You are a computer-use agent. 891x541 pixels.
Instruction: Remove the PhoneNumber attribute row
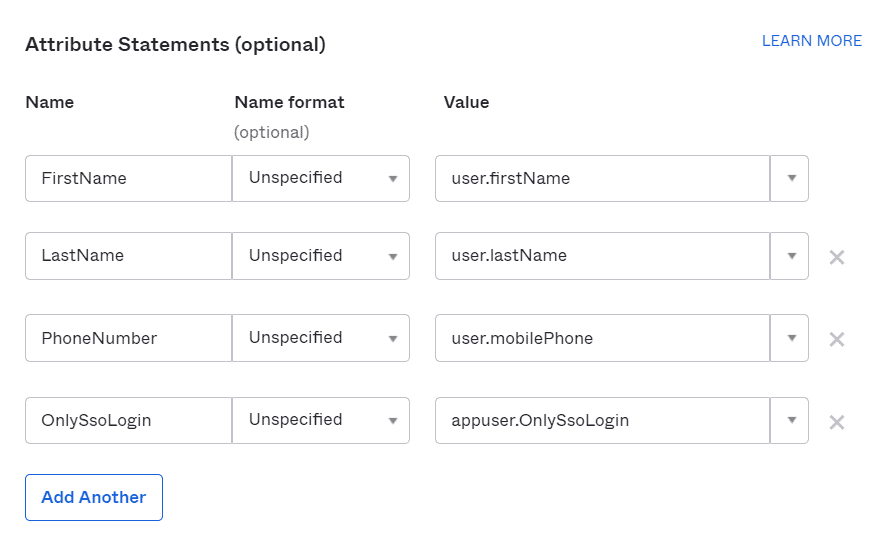837,339
